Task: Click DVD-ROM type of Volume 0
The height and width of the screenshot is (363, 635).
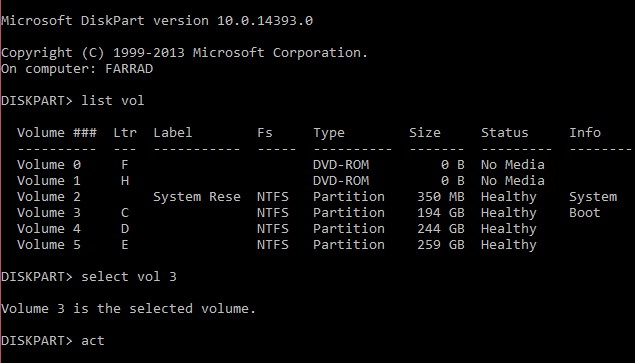Action: [x=341, y=165]
